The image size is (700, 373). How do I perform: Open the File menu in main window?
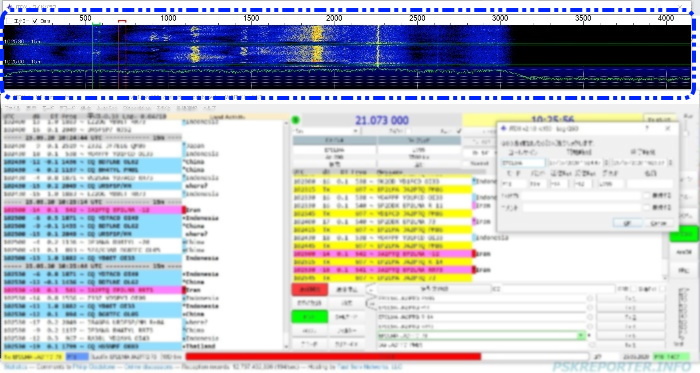coord(11,108)
